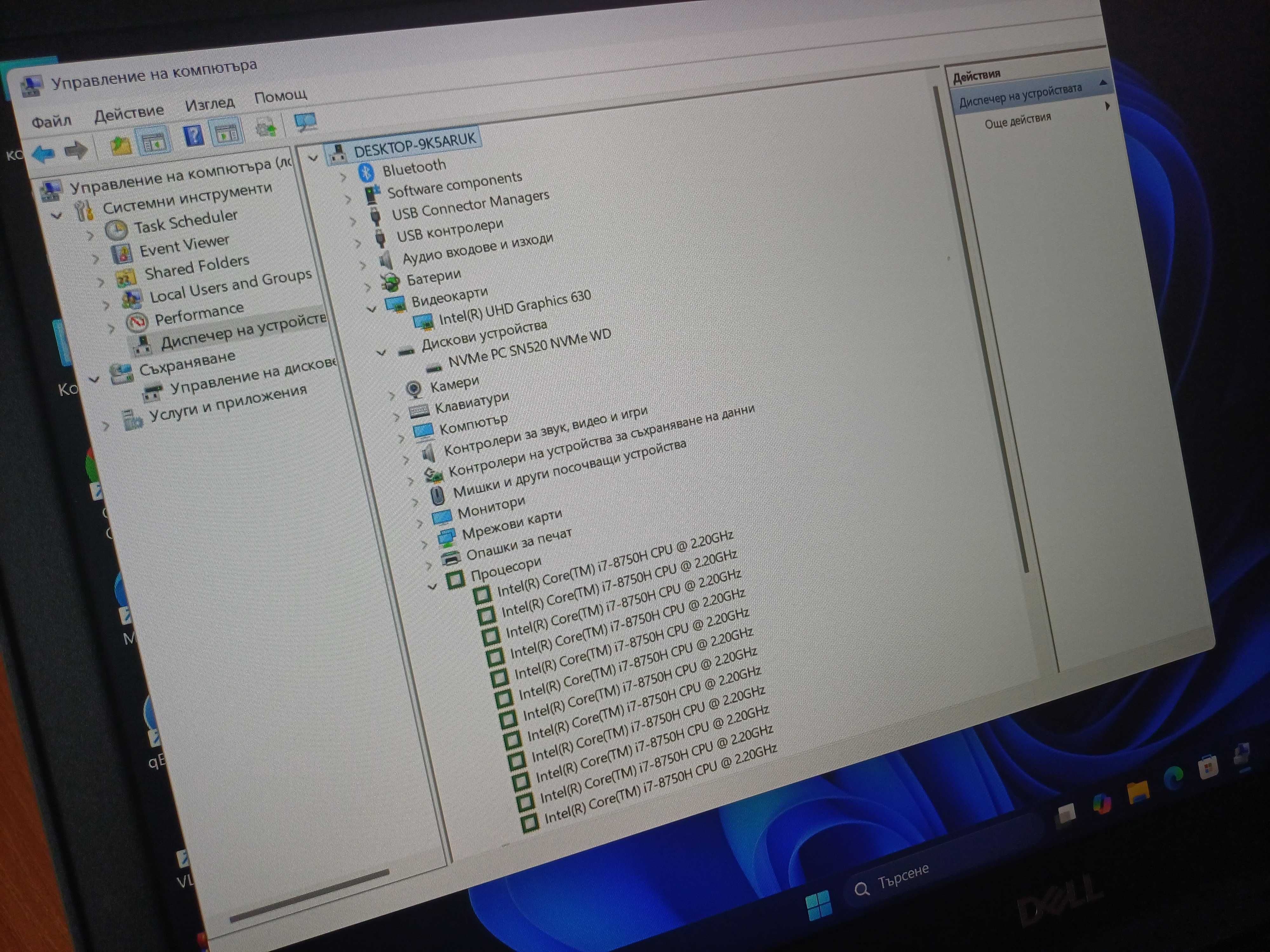Click the Performance gauge icon

[137, 322]
